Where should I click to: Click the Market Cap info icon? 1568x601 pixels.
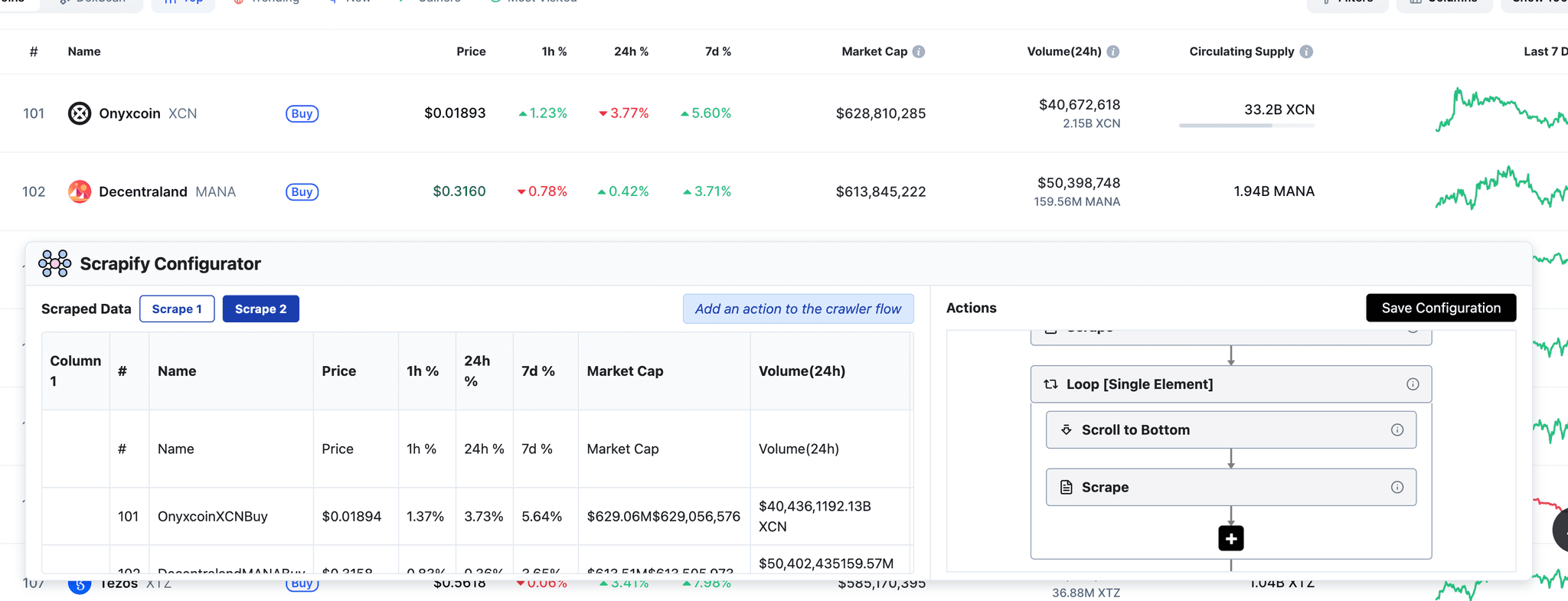click(x=919, y=51)
